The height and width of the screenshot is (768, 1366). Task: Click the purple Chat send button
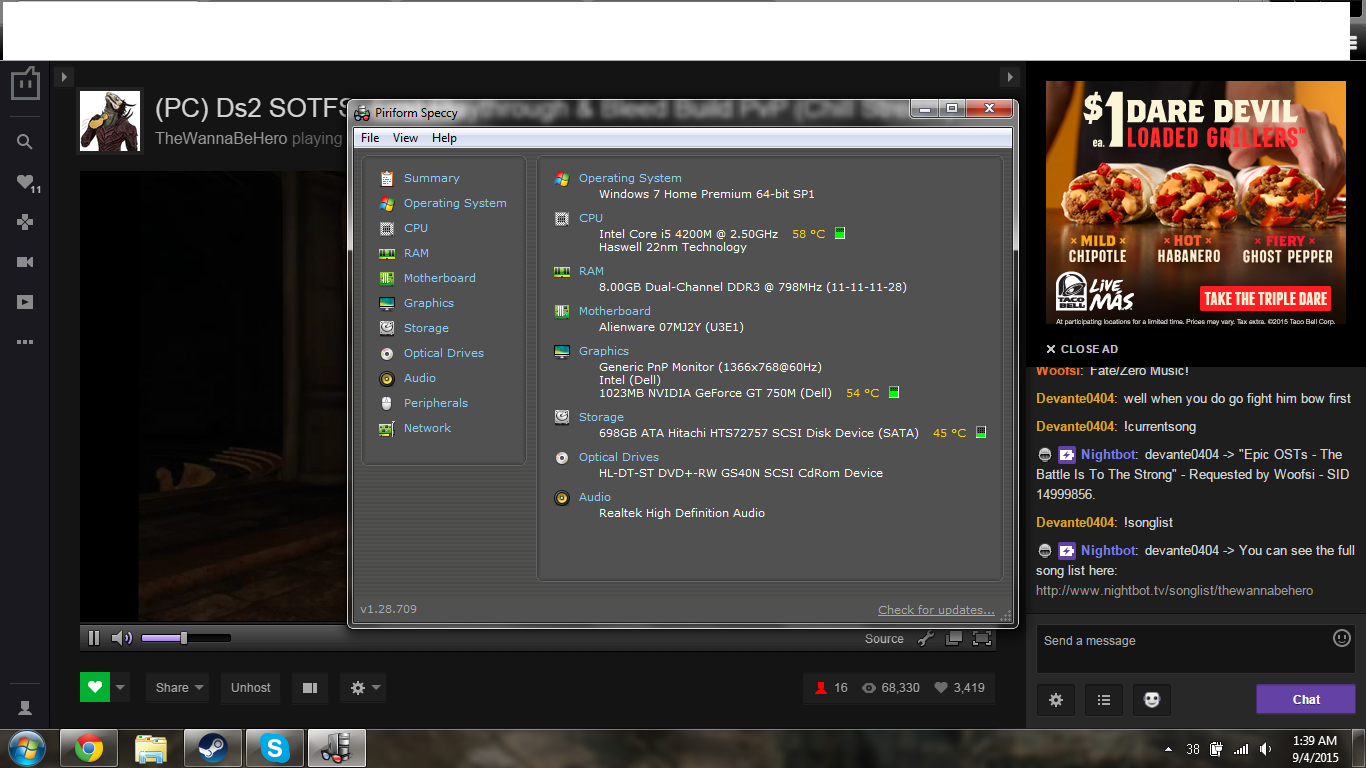coord(1306,699)
